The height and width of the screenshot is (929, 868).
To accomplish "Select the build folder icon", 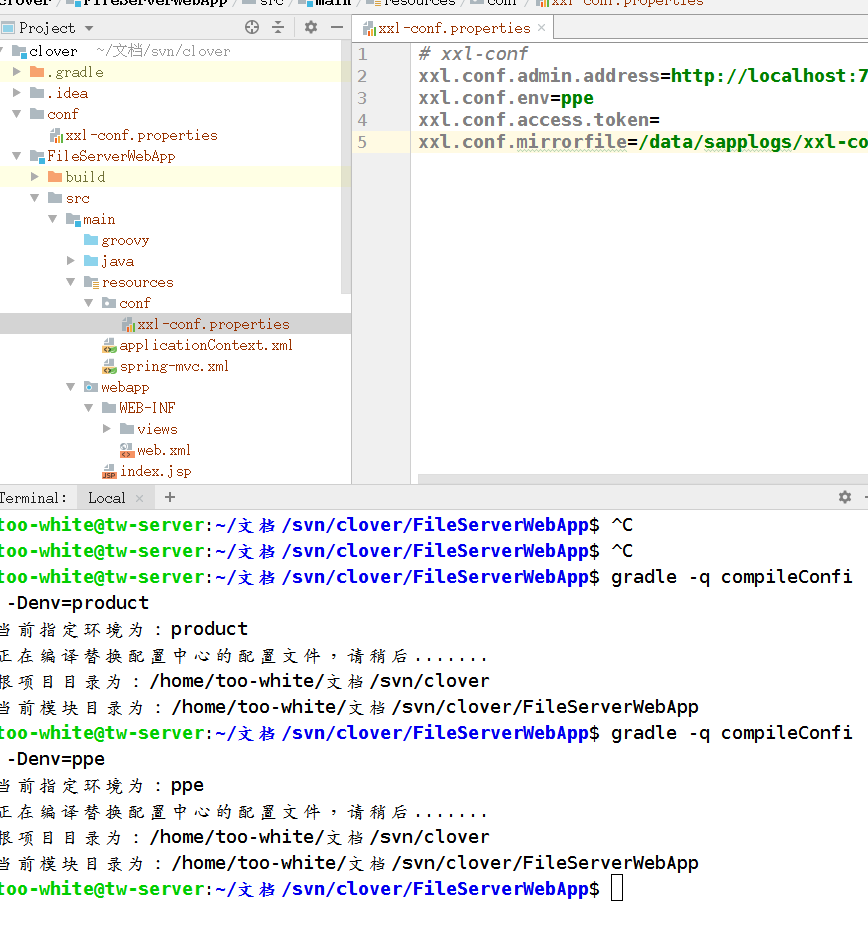I will pyautogui.click(x=55, y=177).
